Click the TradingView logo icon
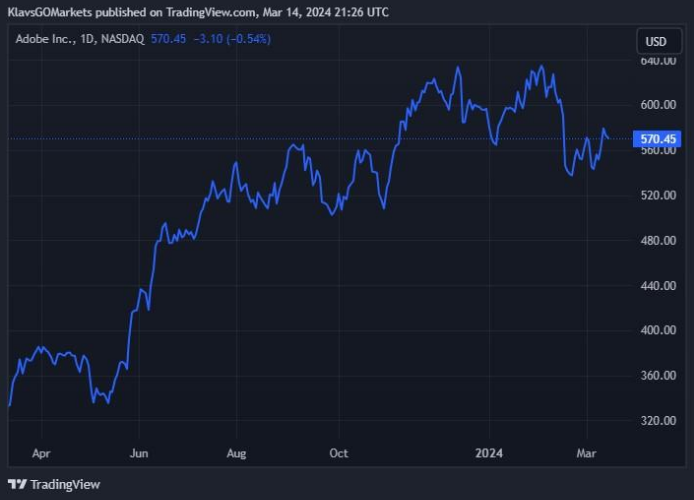The image size is (694, 500). [x=17, y=484]
